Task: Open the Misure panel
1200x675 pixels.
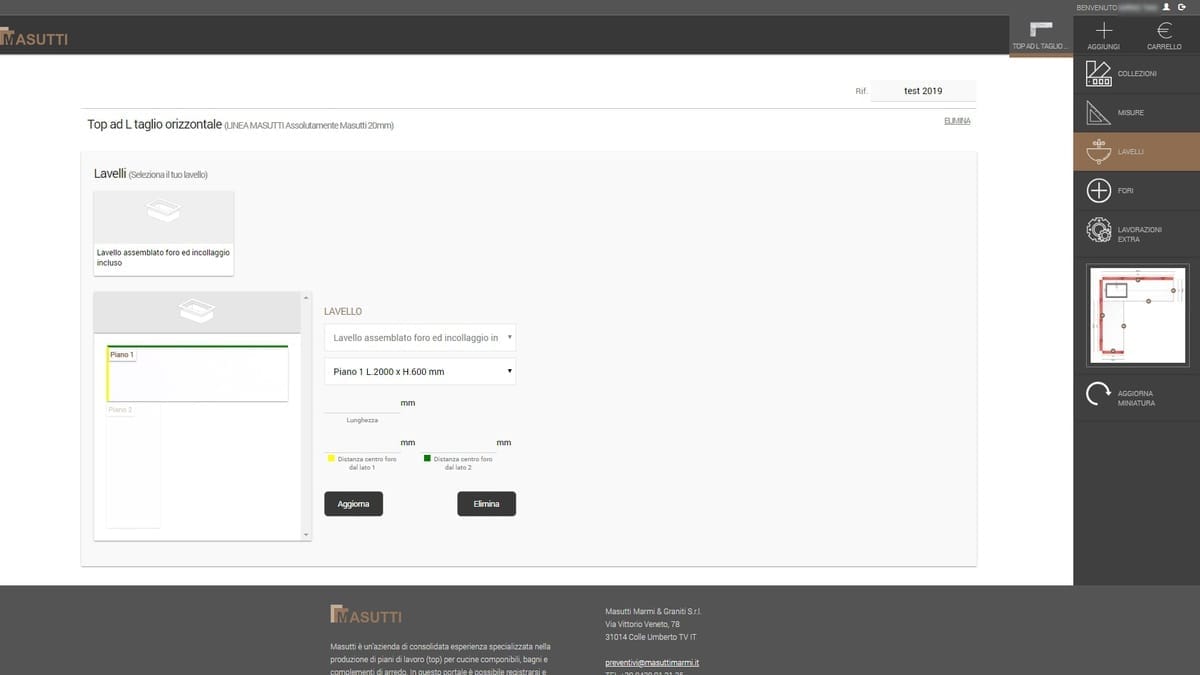Action: click(1137, 113)
